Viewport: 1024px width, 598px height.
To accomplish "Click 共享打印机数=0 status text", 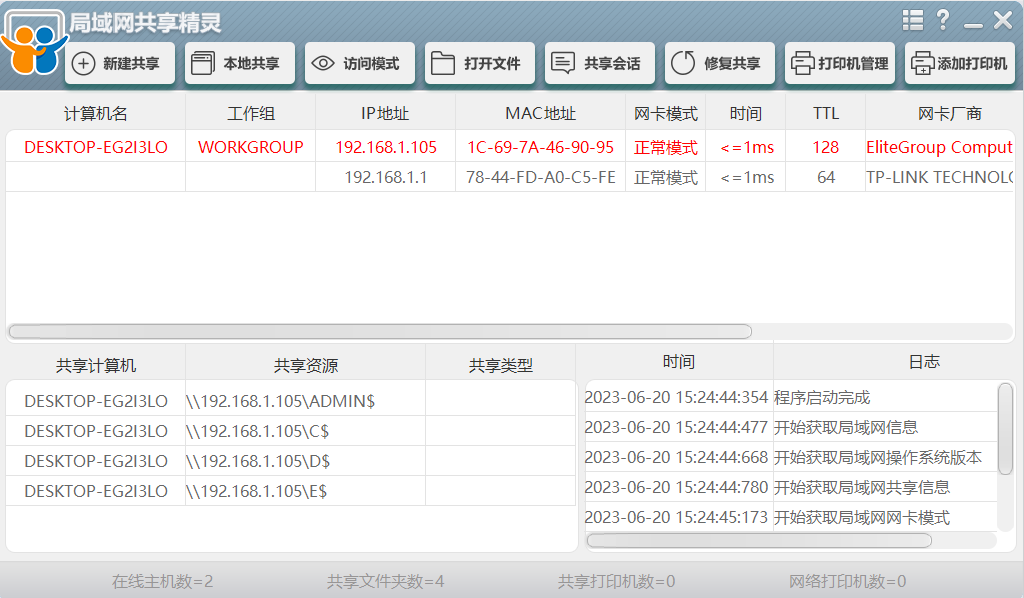I will pyautogui.click(x=616, y=581).
